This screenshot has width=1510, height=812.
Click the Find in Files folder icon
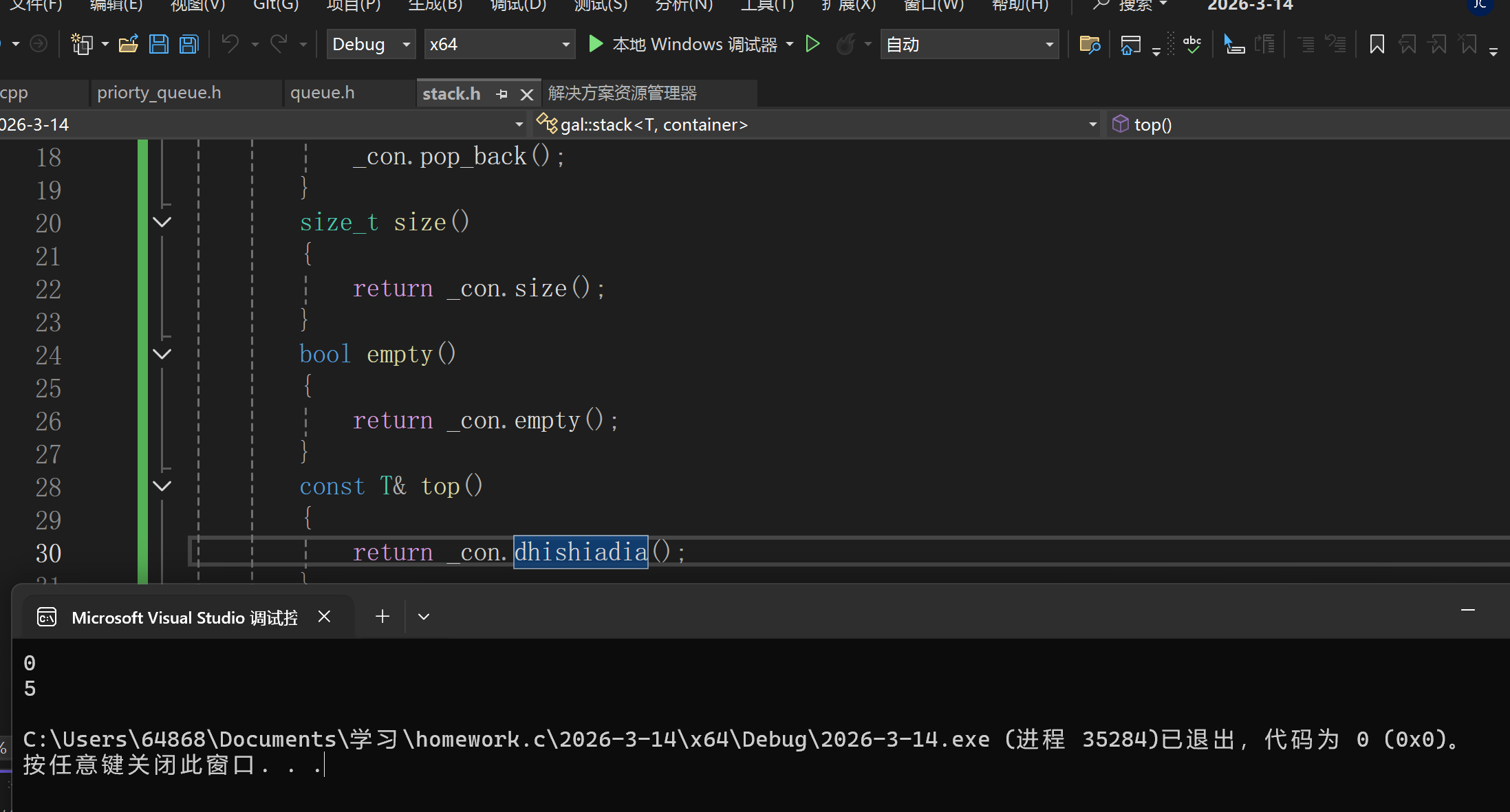coord(1090,45)
